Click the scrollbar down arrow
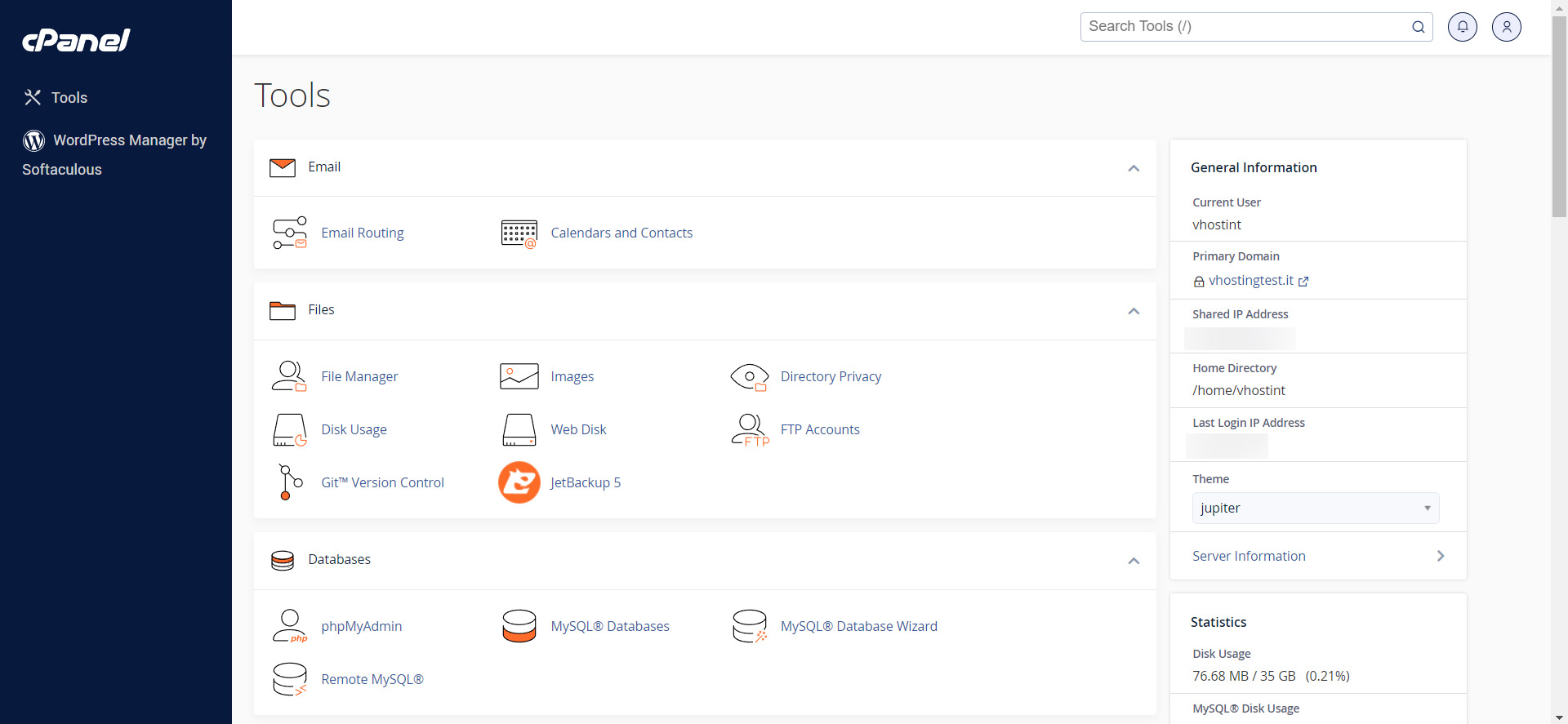The image size is (1568, 724). 1559,717
